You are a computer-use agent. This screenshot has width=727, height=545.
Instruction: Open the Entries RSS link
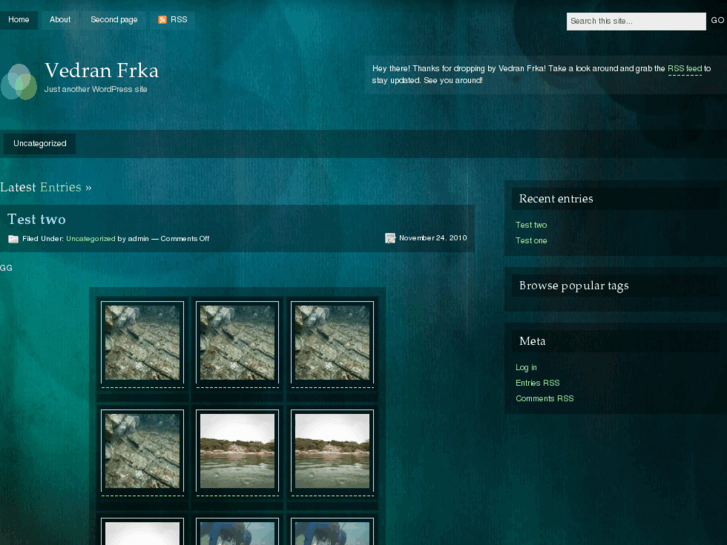pyautogui.click(x=537, y=383)
